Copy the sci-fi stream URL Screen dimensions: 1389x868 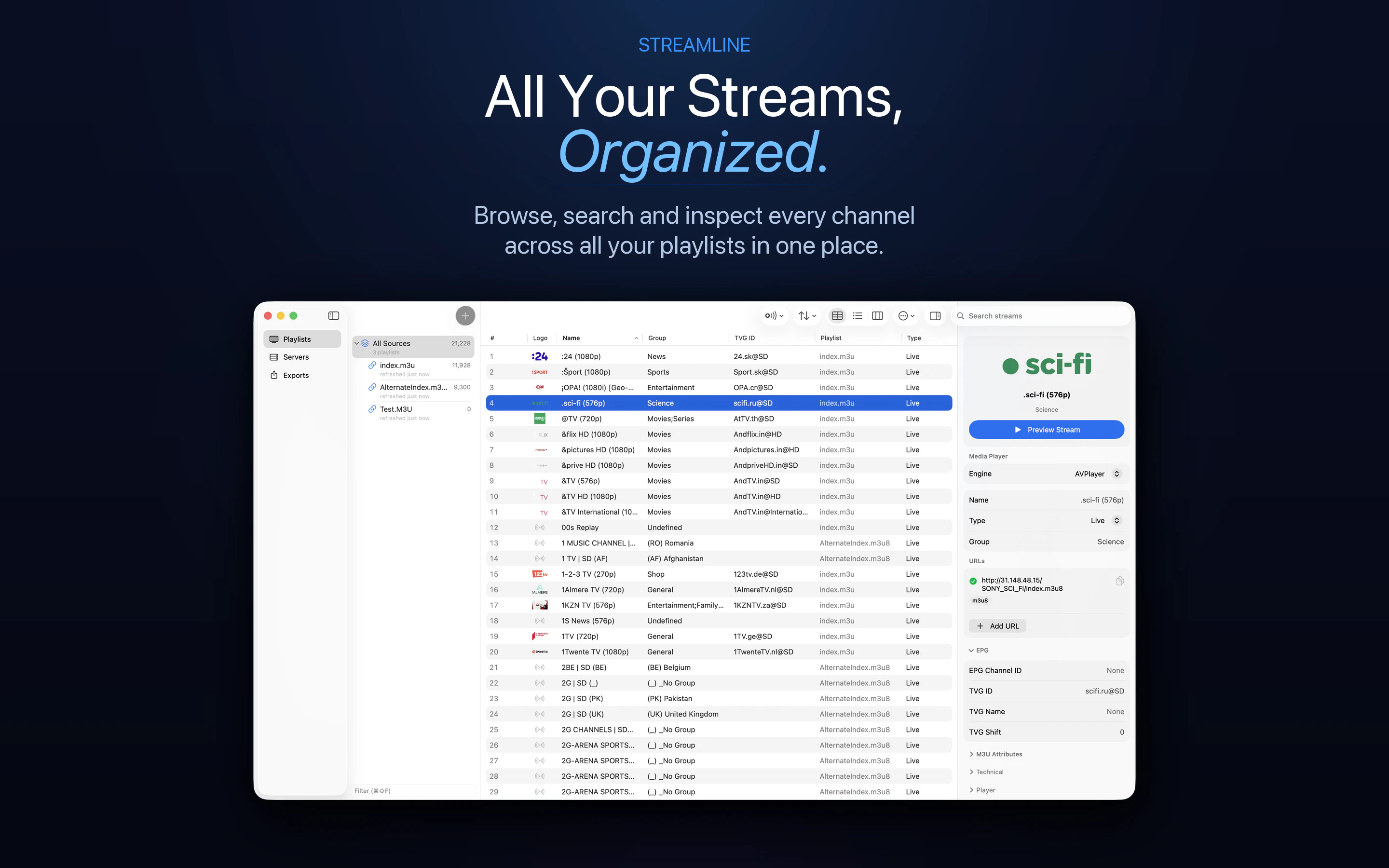pos(1120,581)
